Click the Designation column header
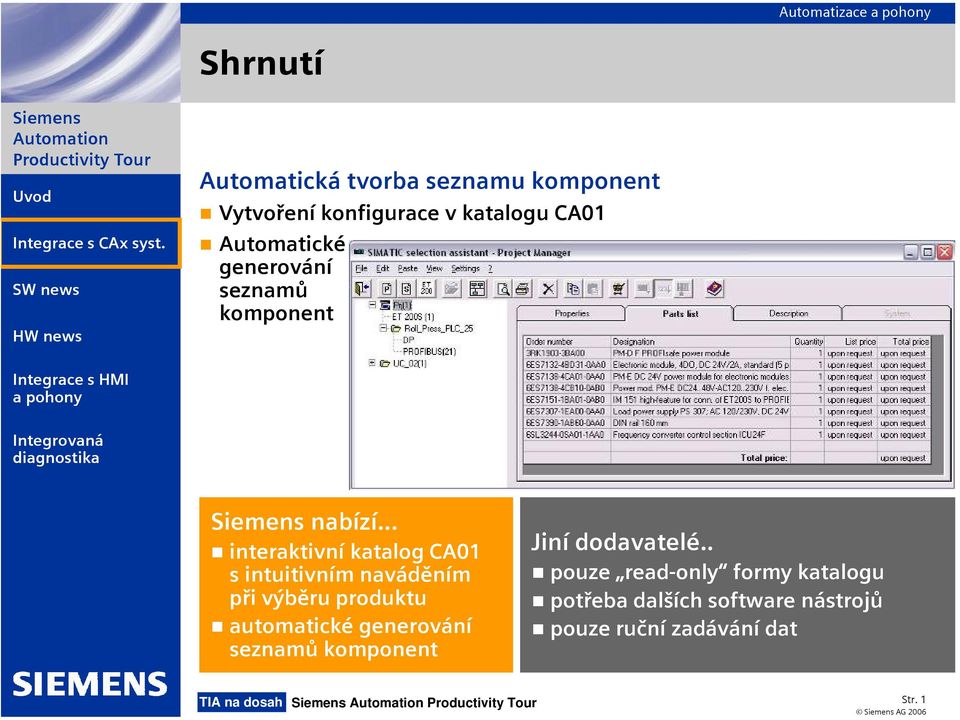The width and height of the screenshot is (960, 720). (x=700, y=342)
